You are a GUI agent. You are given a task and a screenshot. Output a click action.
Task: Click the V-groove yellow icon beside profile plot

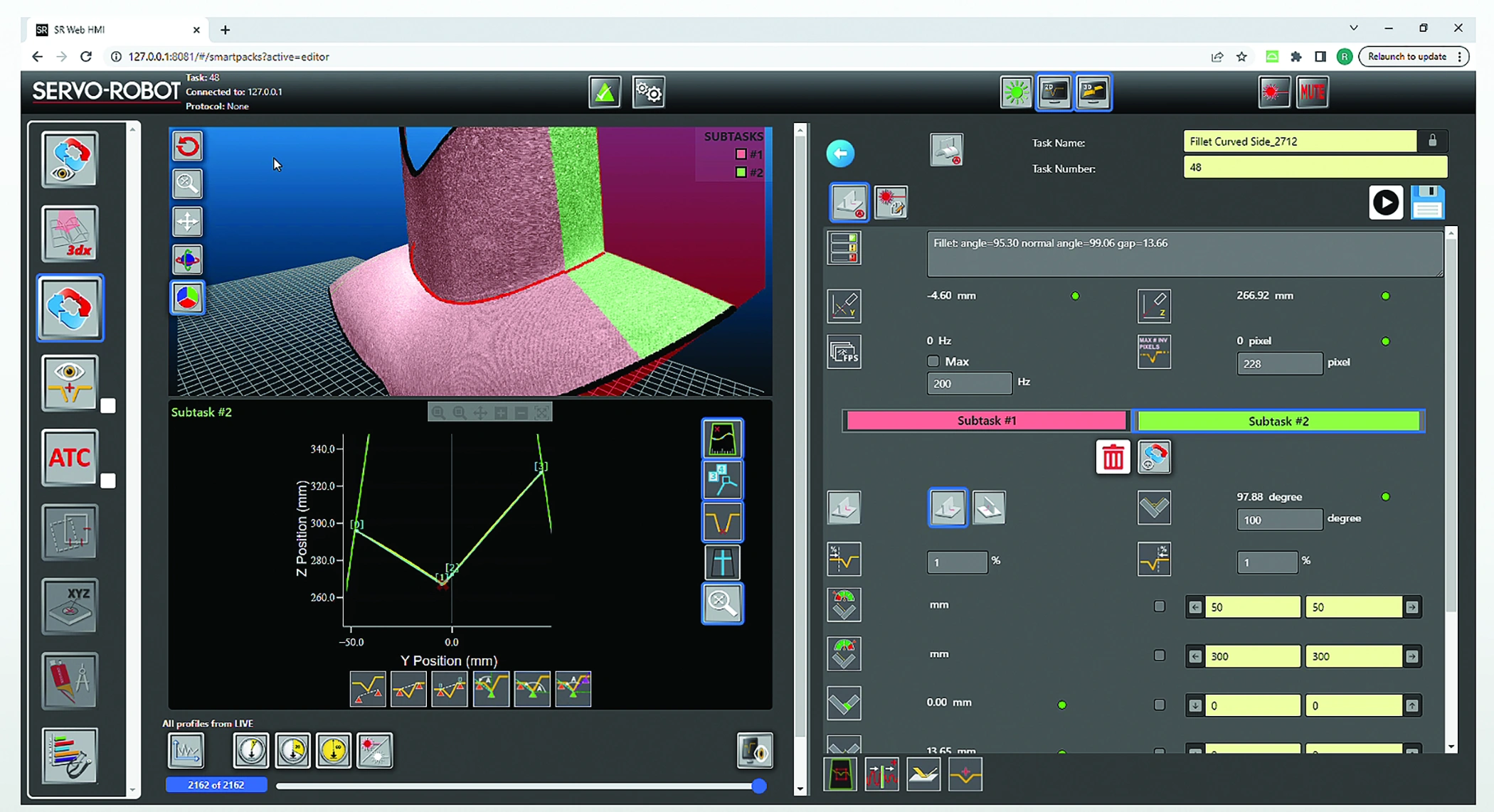(723, 523)
